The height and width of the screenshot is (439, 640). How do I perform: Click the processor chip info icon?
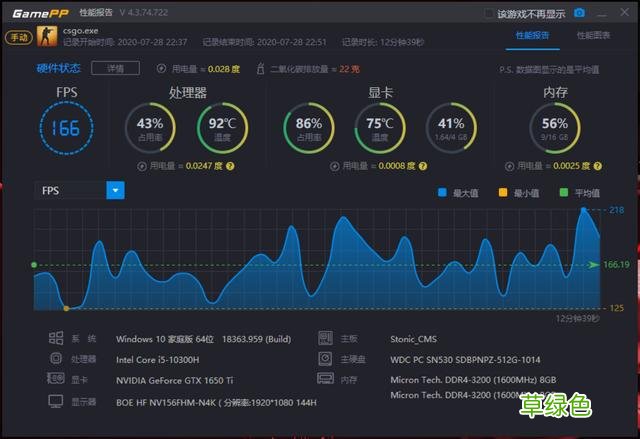(56, 359)
